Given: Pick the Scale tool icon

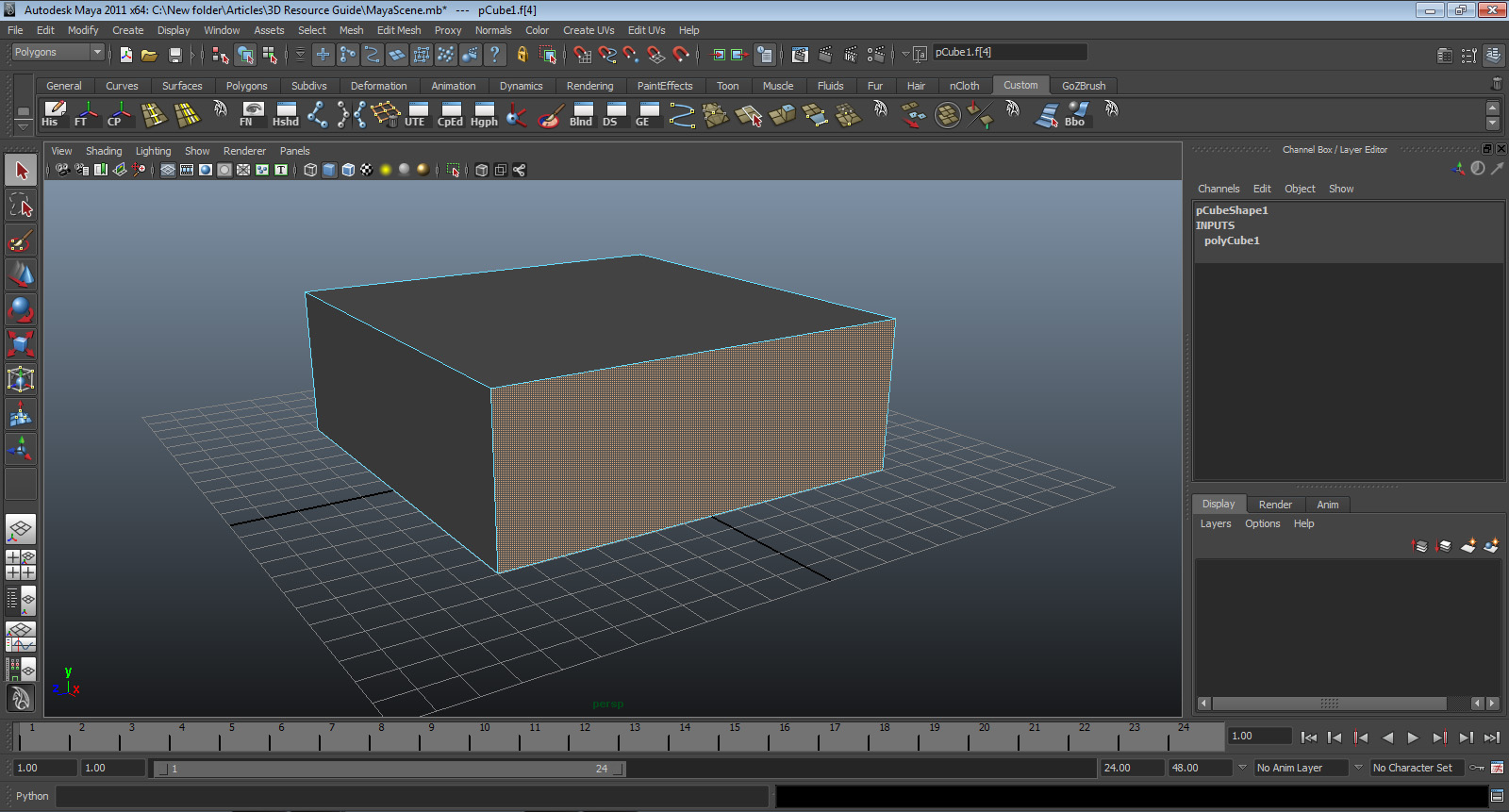Looking at the screenshot, I should pyautogui.click(x=21, y=343).
